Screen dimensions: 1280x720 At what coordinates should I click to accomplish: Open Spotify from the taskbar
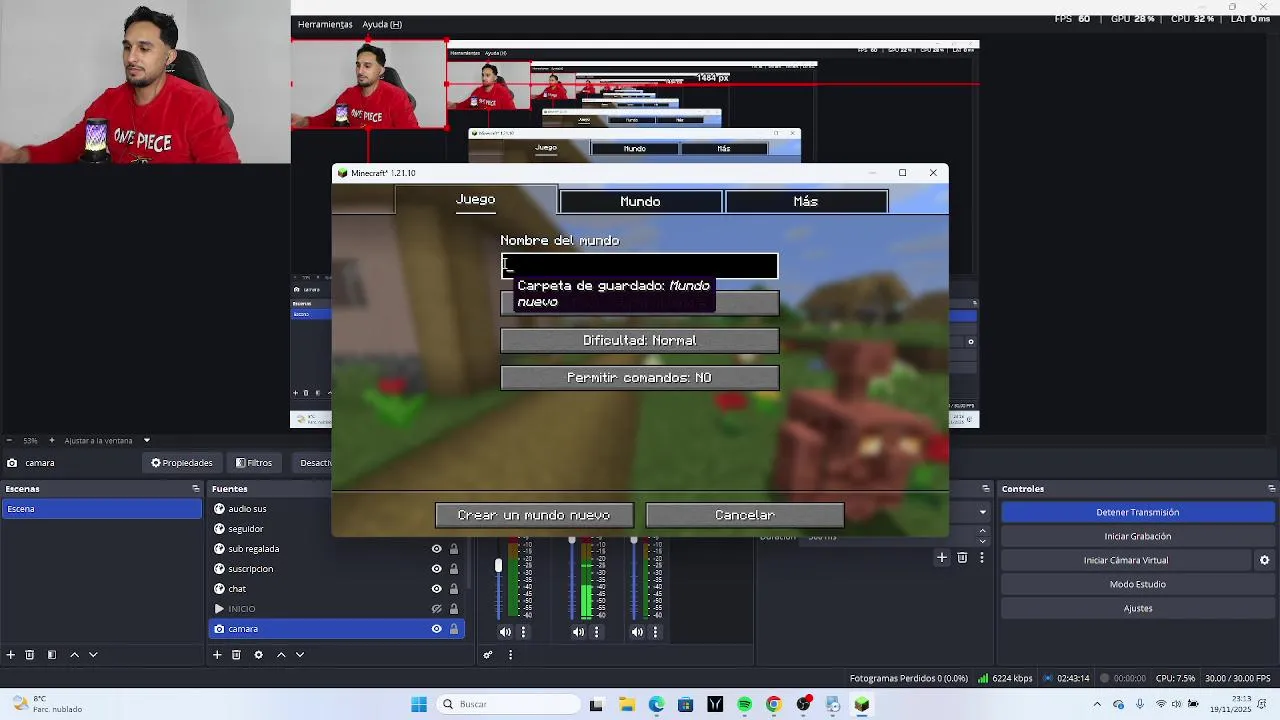click(744, 704)
